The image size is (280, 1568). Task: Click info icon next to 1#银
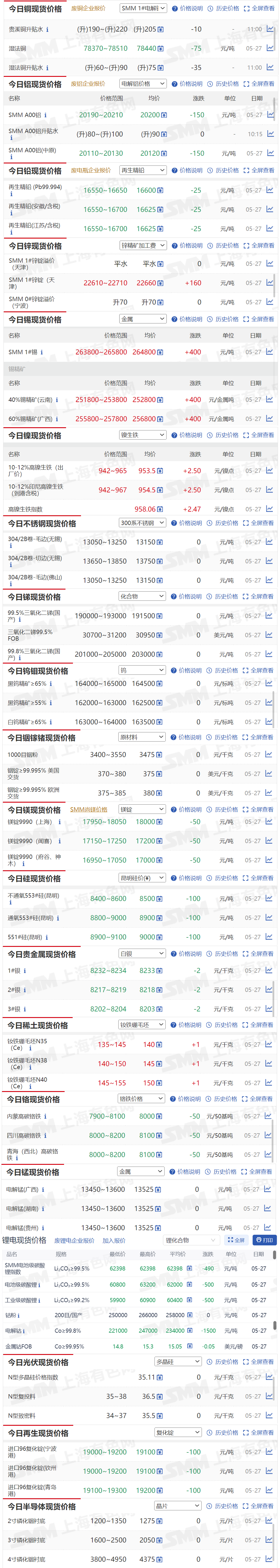coord(24,971)
